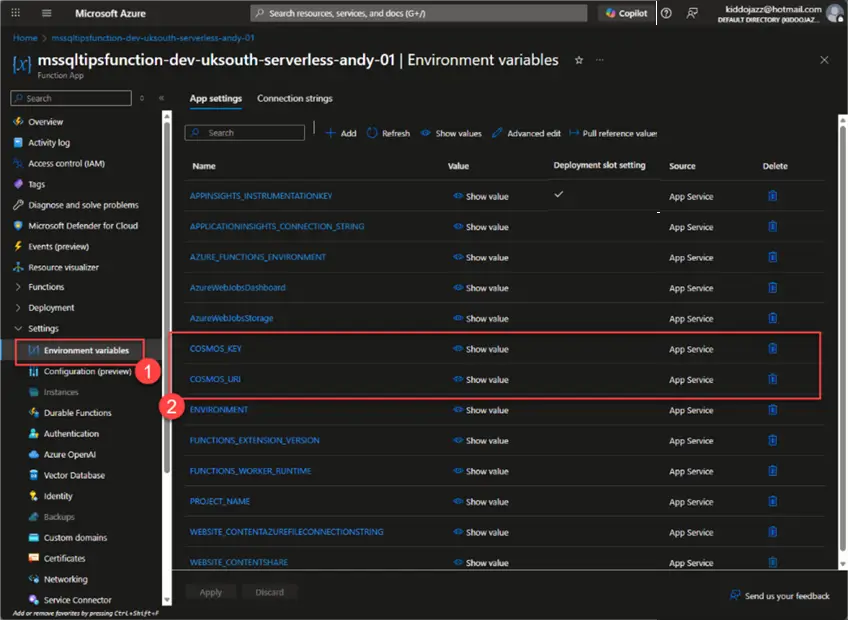Switch to the Connection strings tab
The height and width of the screenshot is (620, 848).
pyautogui.click(x=295, y=98)
